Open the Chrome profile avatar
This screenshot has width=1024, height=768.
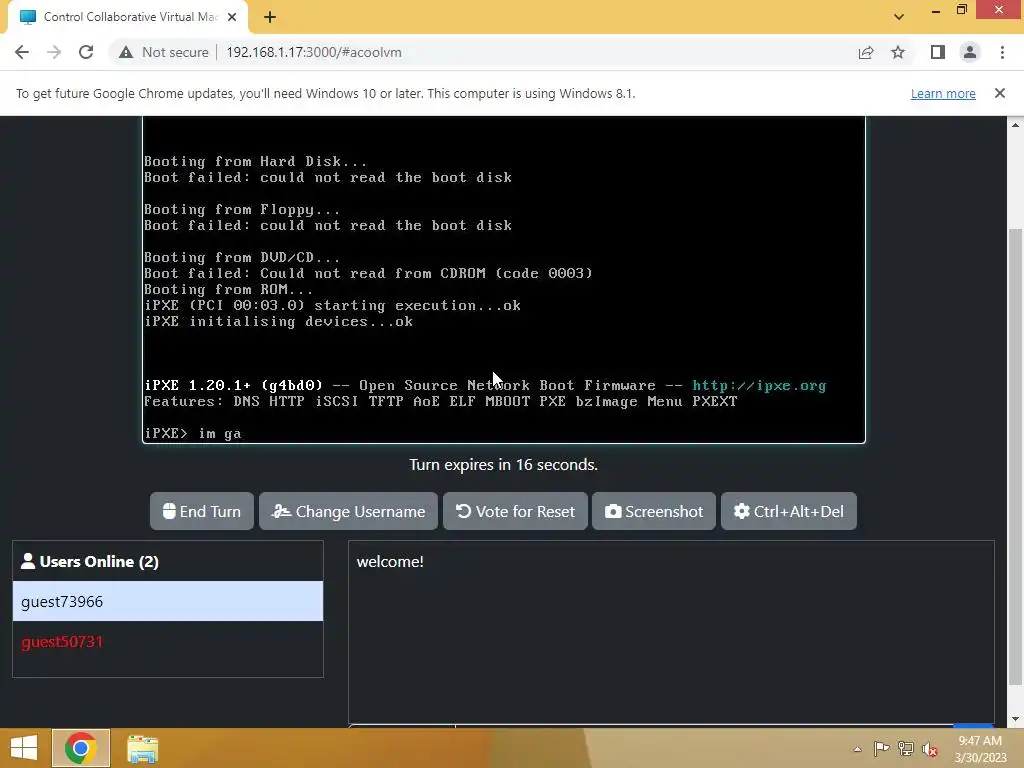click(970, 52)
